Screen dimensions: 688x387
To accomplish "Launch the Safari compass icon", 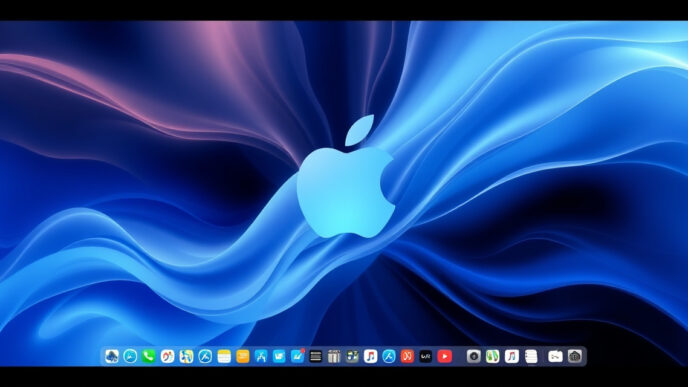I will coord(130,356).
